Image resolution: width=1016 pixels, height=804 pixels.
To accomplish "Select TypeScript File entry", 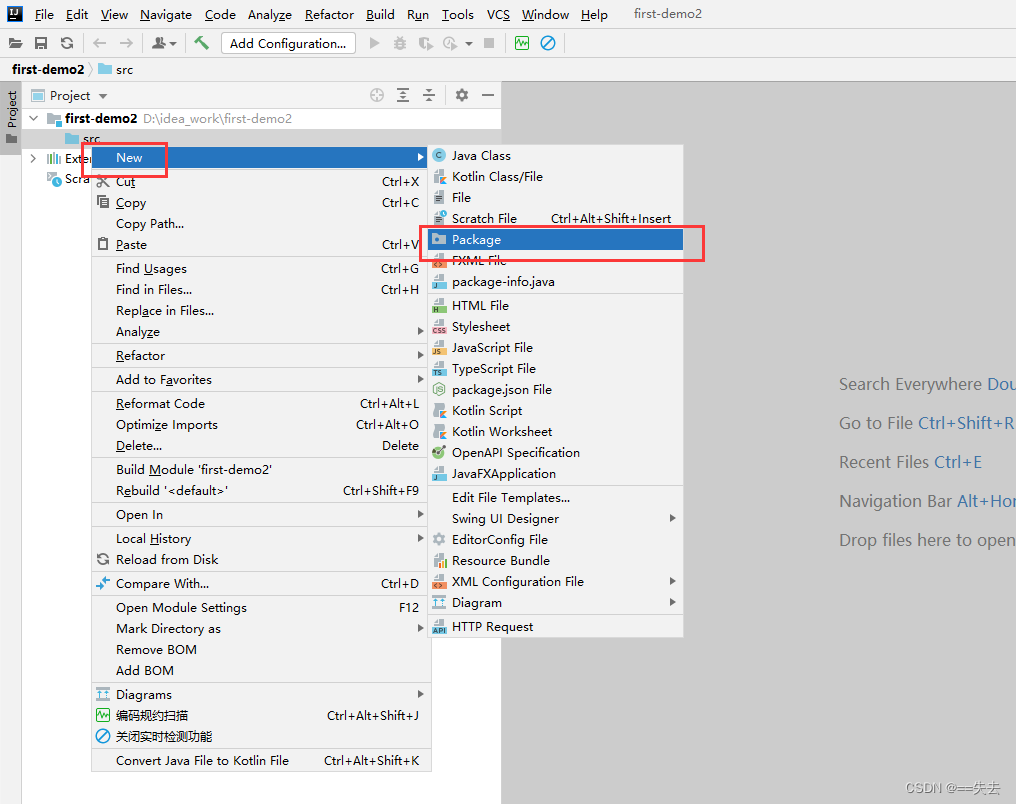I will tap(555, 369).
